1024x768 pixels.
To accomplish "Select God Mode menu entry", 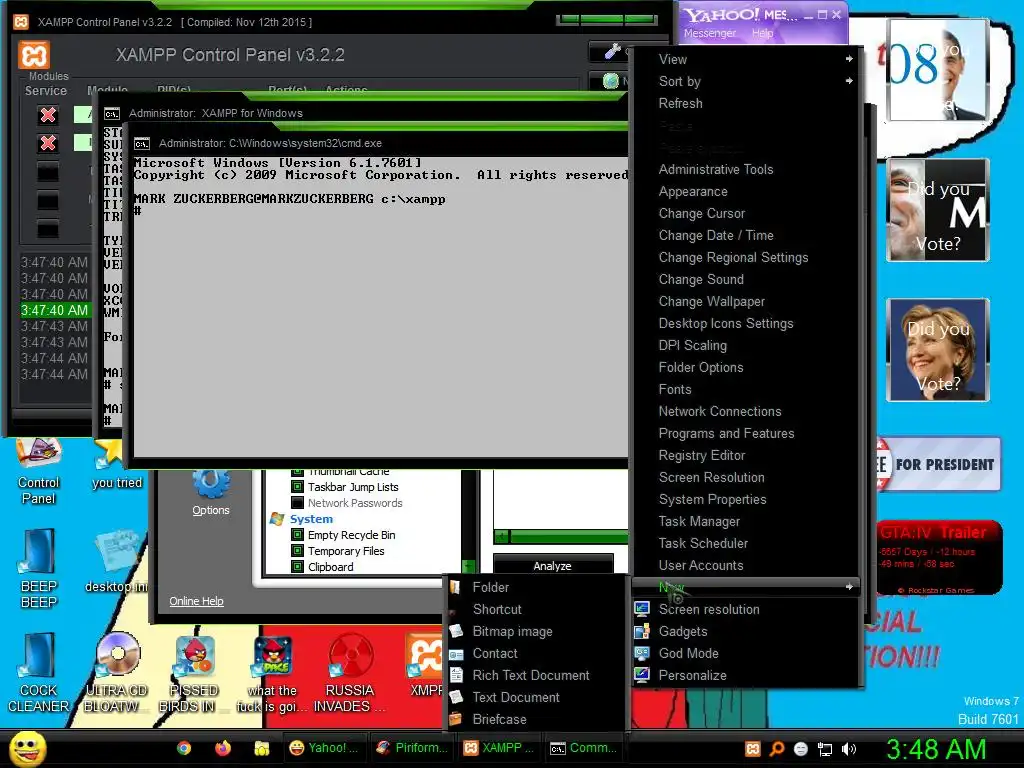I will [688, 653].
